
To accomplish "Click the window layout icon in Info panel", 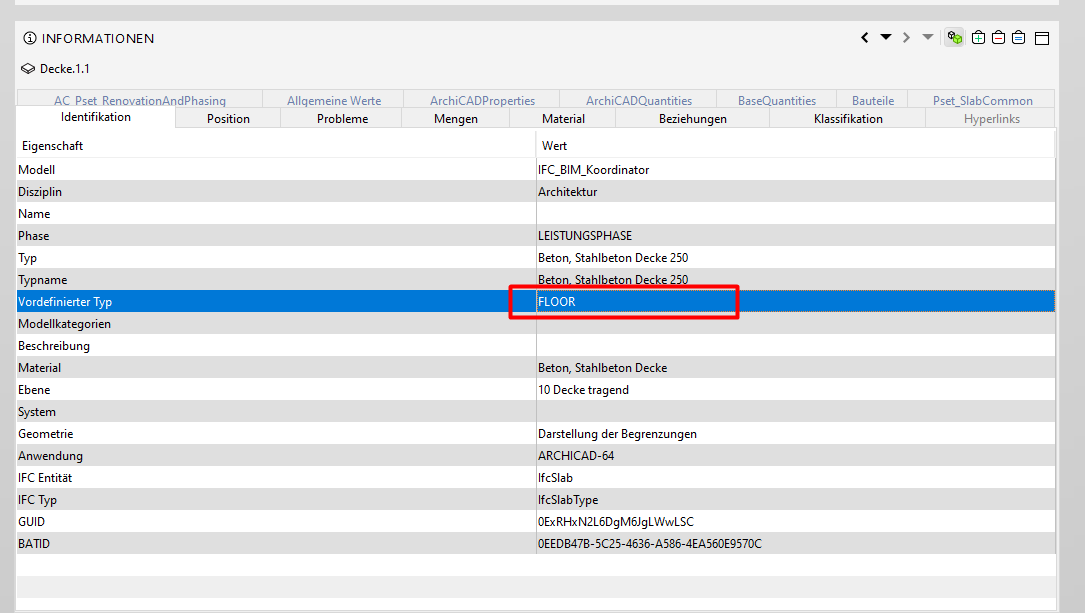I will [1042, 38].
